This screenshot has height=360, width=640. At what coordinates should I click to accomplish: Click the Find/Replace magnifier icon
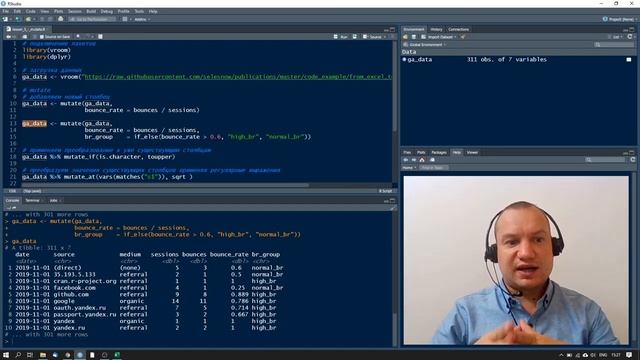tap(78, 37)
